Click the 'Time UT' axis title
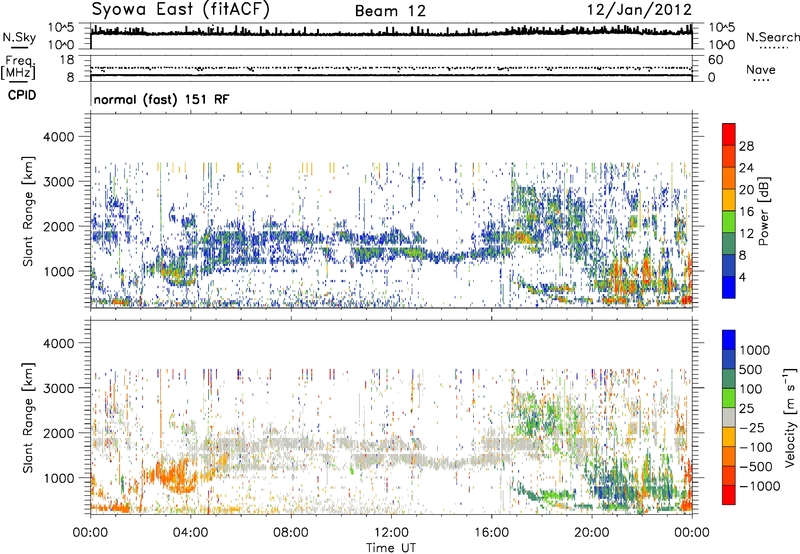This screenshot has width=800, height=554. (x=391, y=548)
